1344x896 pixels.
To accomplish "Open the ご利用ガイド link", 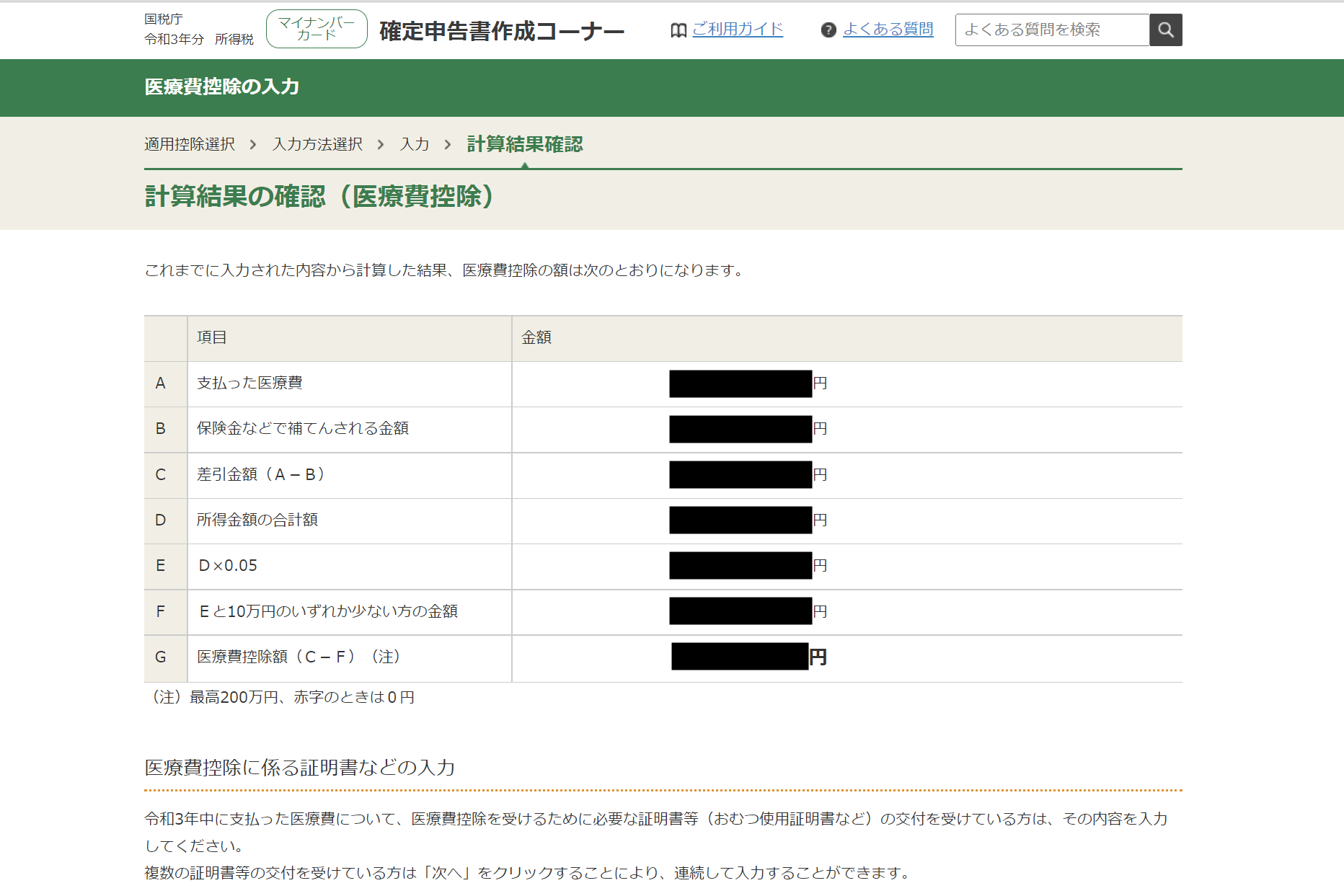I will pyautogui.click(x=738, y=30).
